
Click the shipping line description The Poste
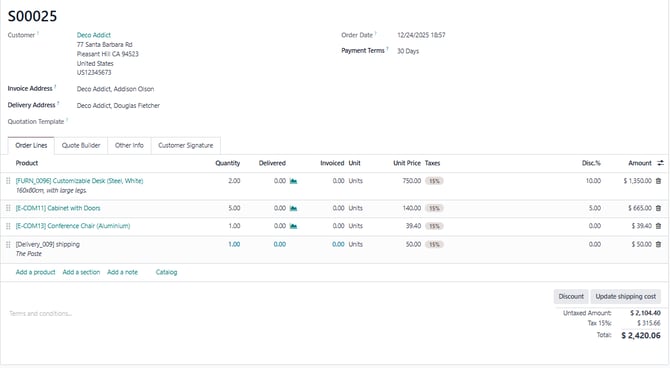[x=29, y=253]
